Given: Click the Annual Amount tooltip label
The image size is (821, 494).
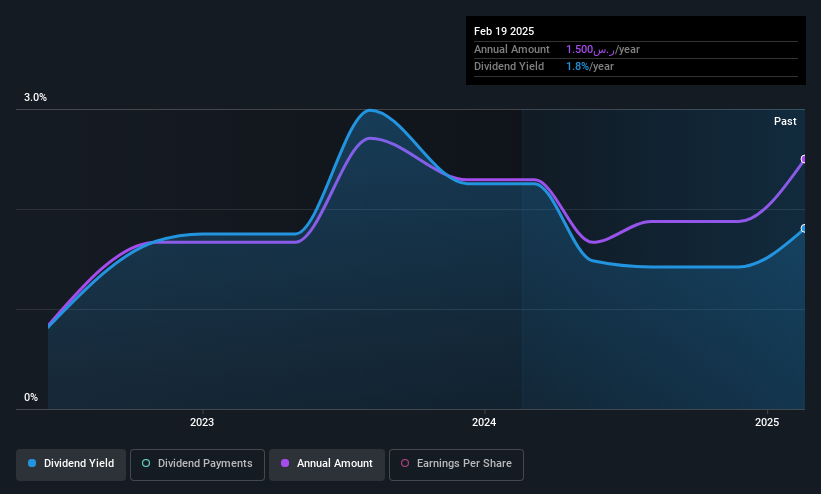Looking at the screenshot, I should (x=512, y=49).
